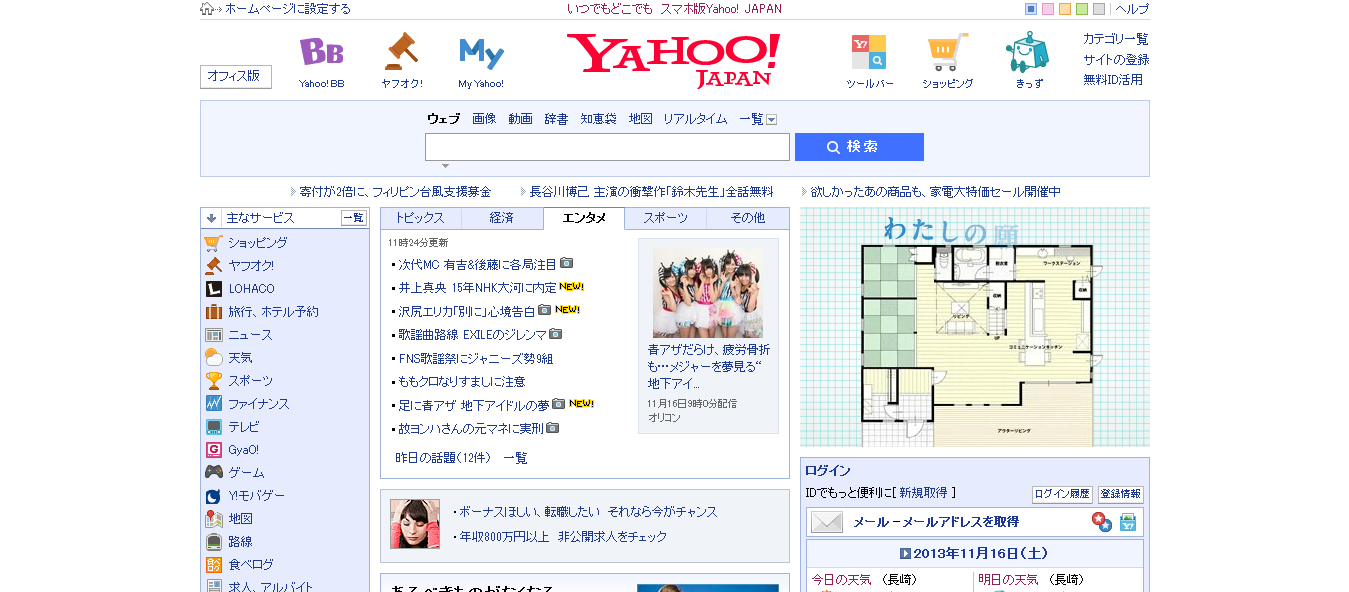Image resolution: width=1349 pixels, height=592 pixels.
Task: Open the ヘルプ link
Action: (1132, 9)
